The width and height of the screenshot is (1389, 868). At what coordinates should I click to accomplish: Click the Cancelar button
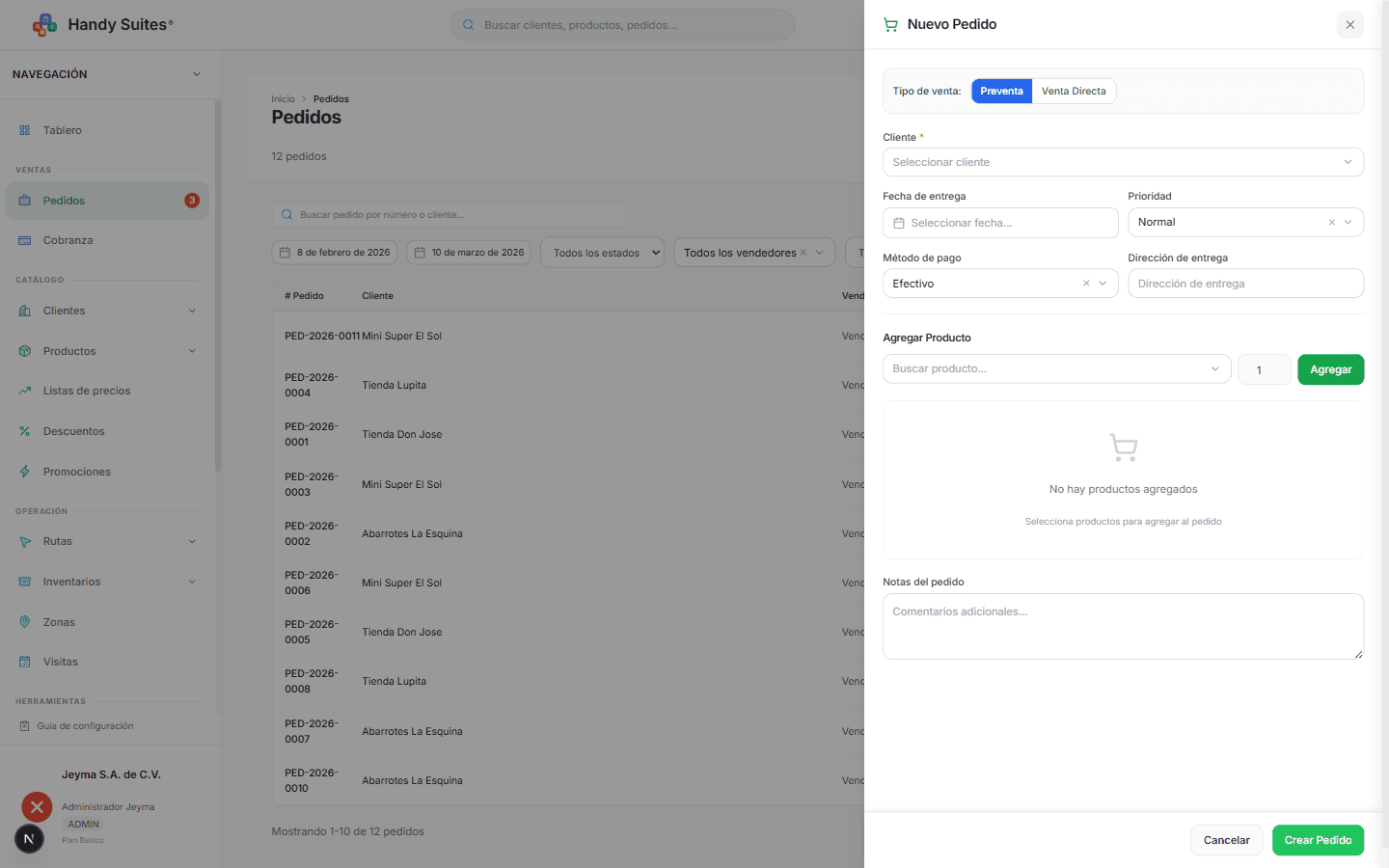point(1226,840)
